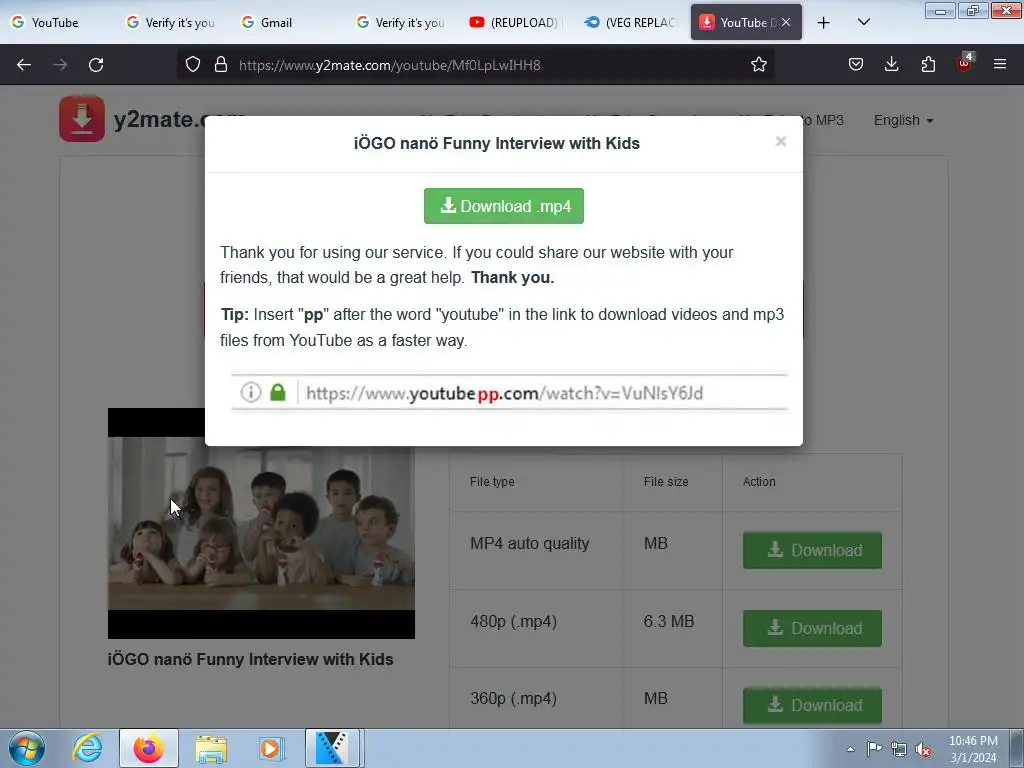The height and width of the screenshot is (768, 1024).
Task: Download the MP4 auto quality file
Action: 812,550
